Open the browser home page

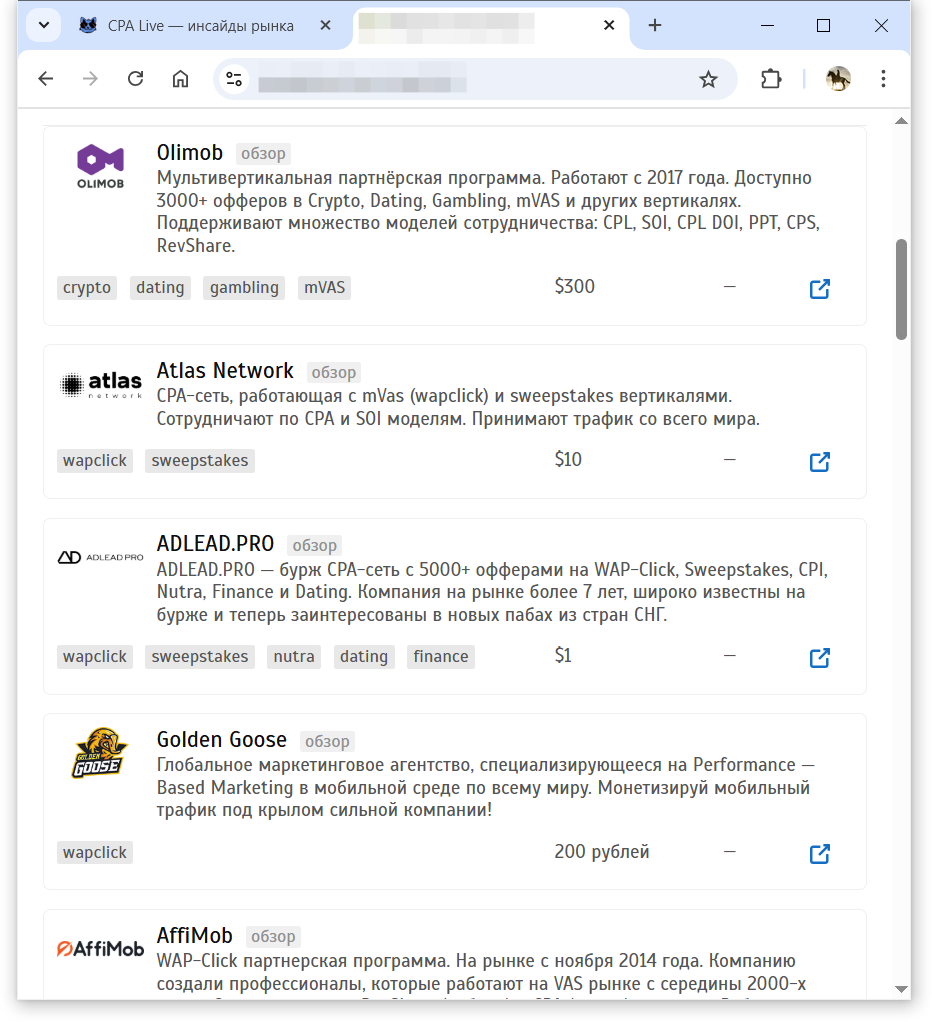coord(181,79)
